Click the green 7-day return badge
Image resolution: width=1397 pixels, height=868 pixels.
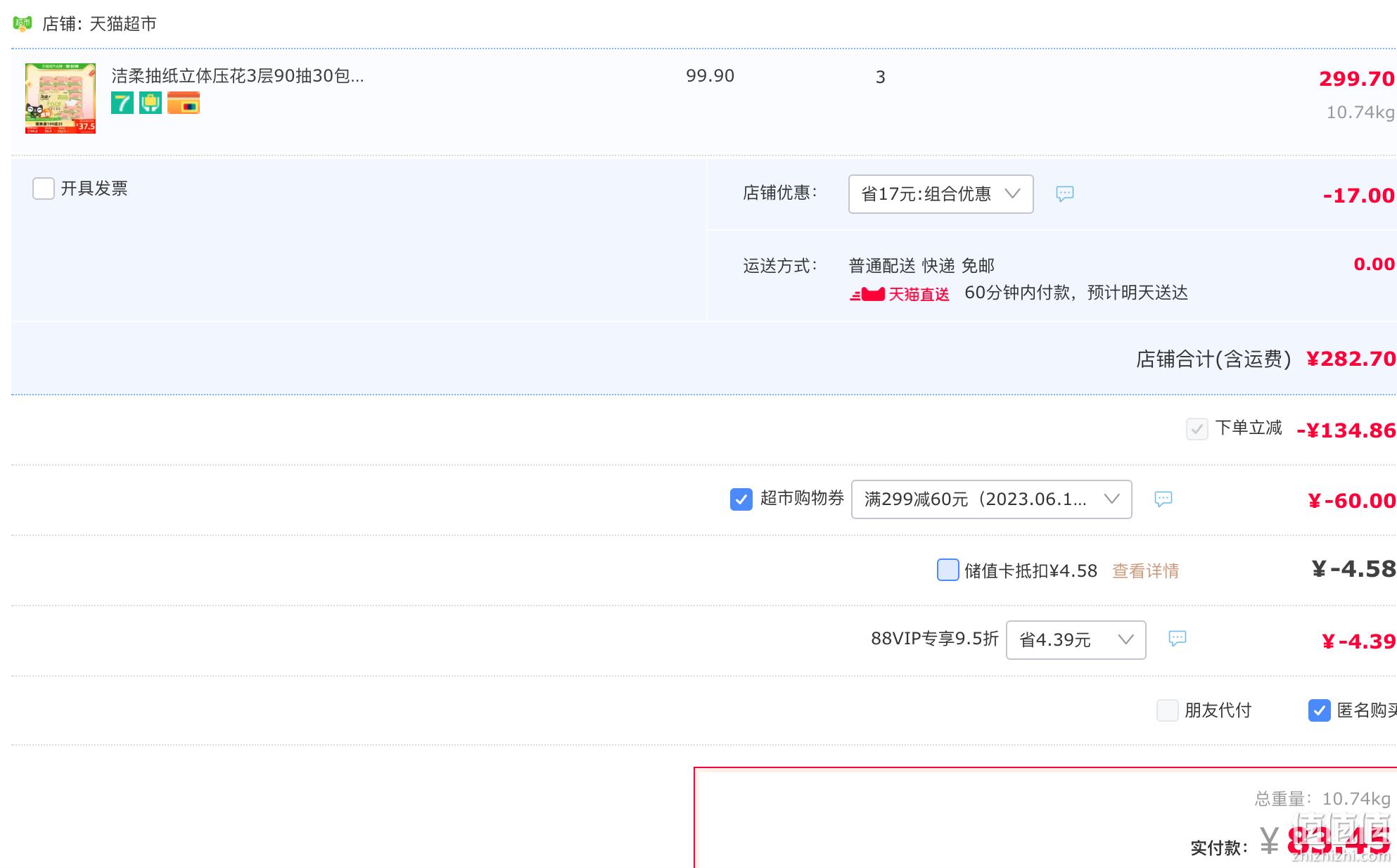[x=122, y=103]
